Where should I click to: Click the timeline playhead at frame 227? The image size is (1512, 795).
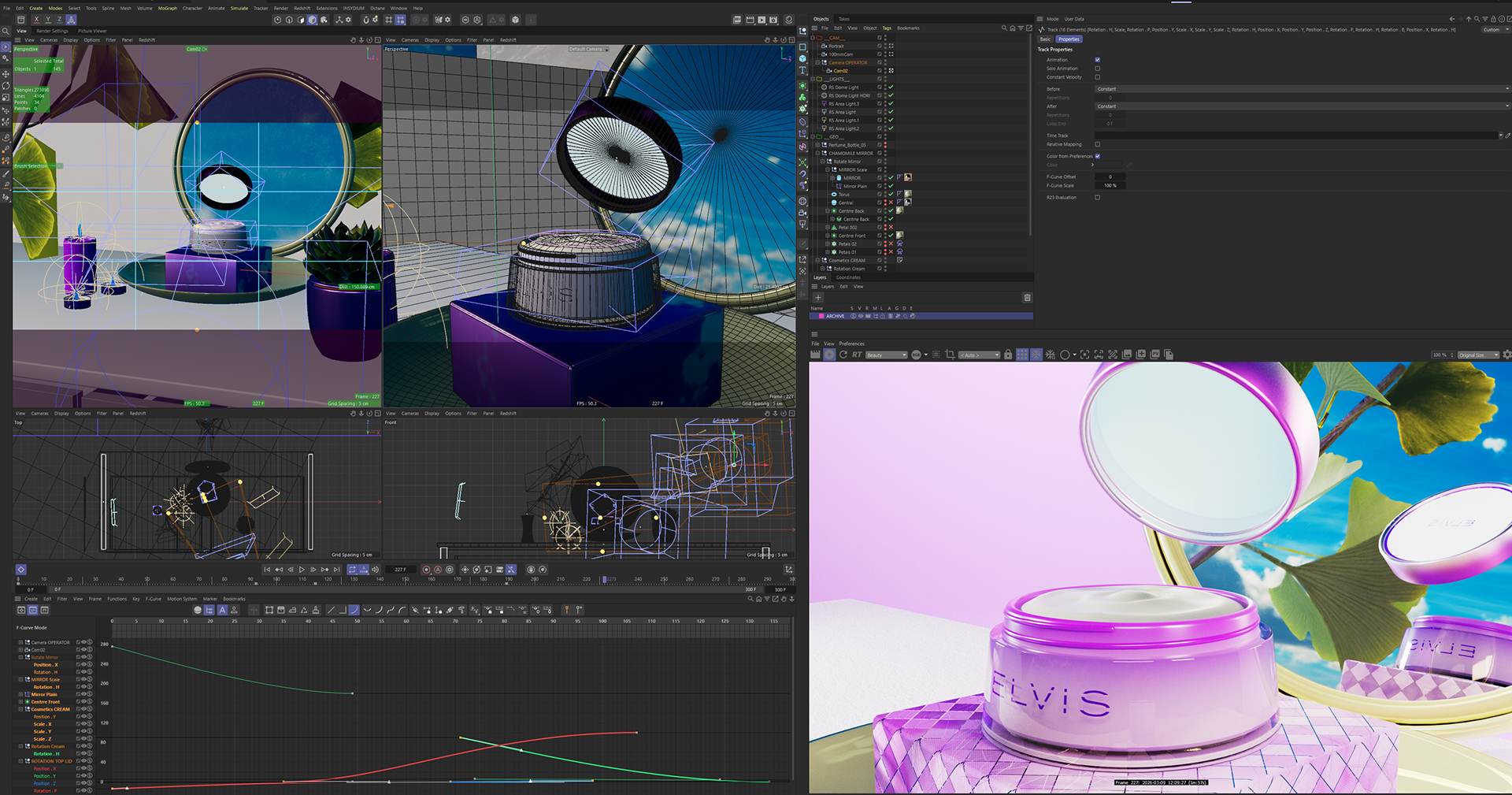click(x=605, y=579)
